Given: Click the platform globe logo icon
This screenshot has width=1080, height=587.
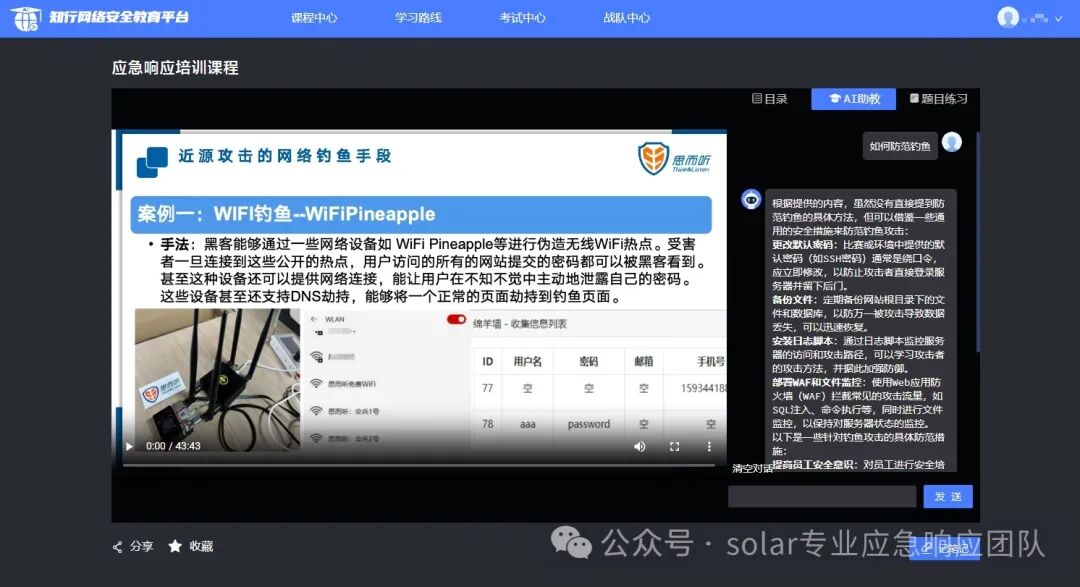Looking at the screenshot, I should pos(26,18).
